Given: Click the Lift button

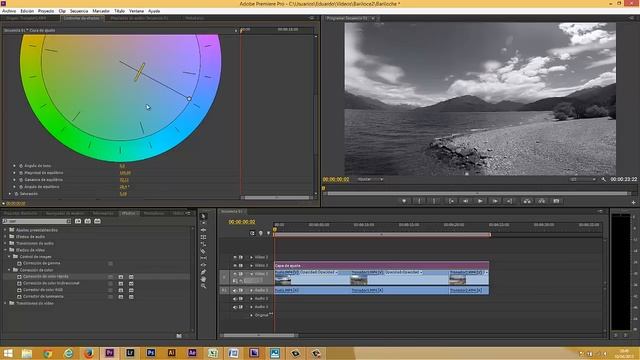Looking at the screenshot, I should [527, 201].
